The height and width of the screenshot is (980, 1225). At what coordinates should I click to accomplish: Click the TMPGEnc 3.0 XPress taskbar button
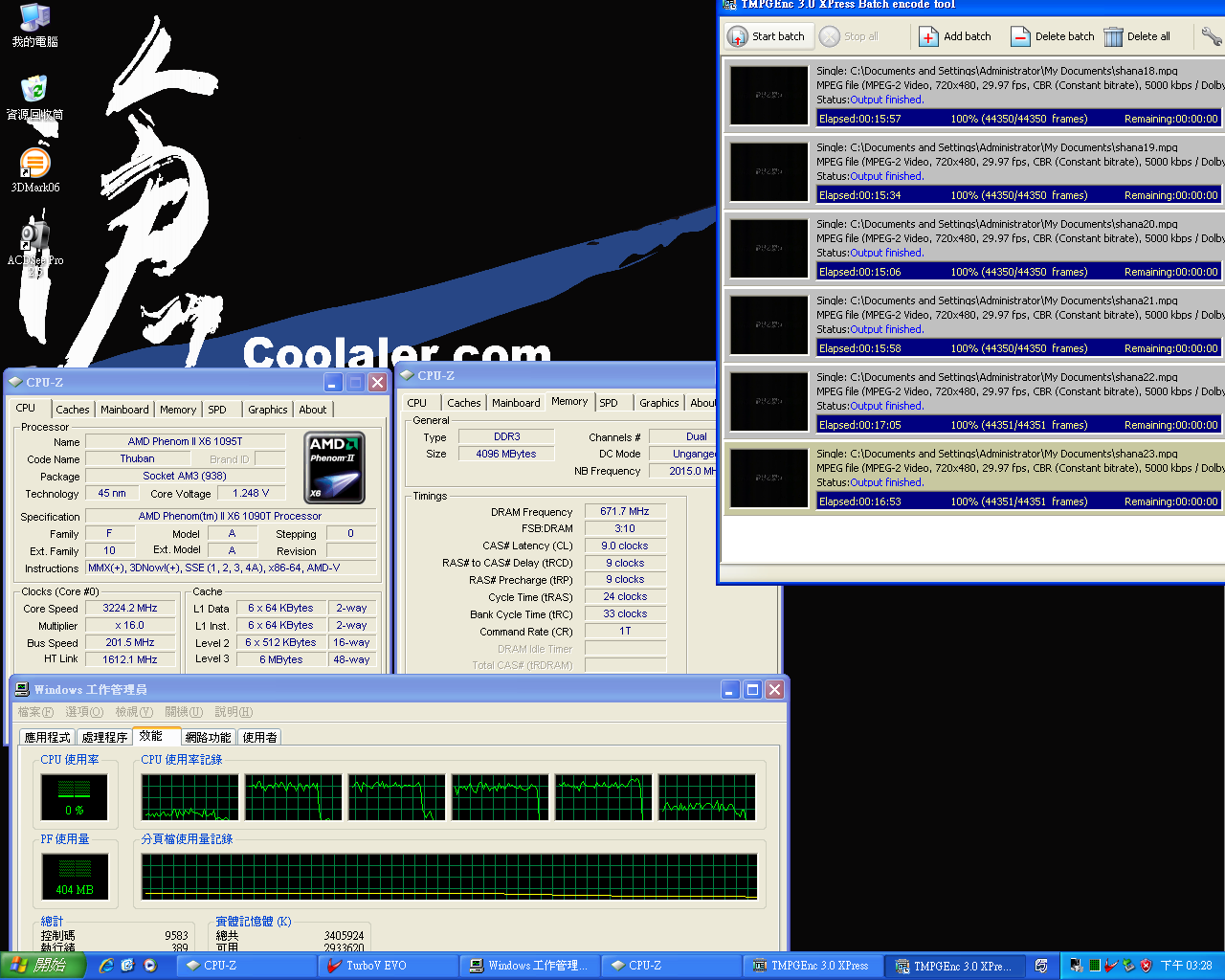point(813,966)
